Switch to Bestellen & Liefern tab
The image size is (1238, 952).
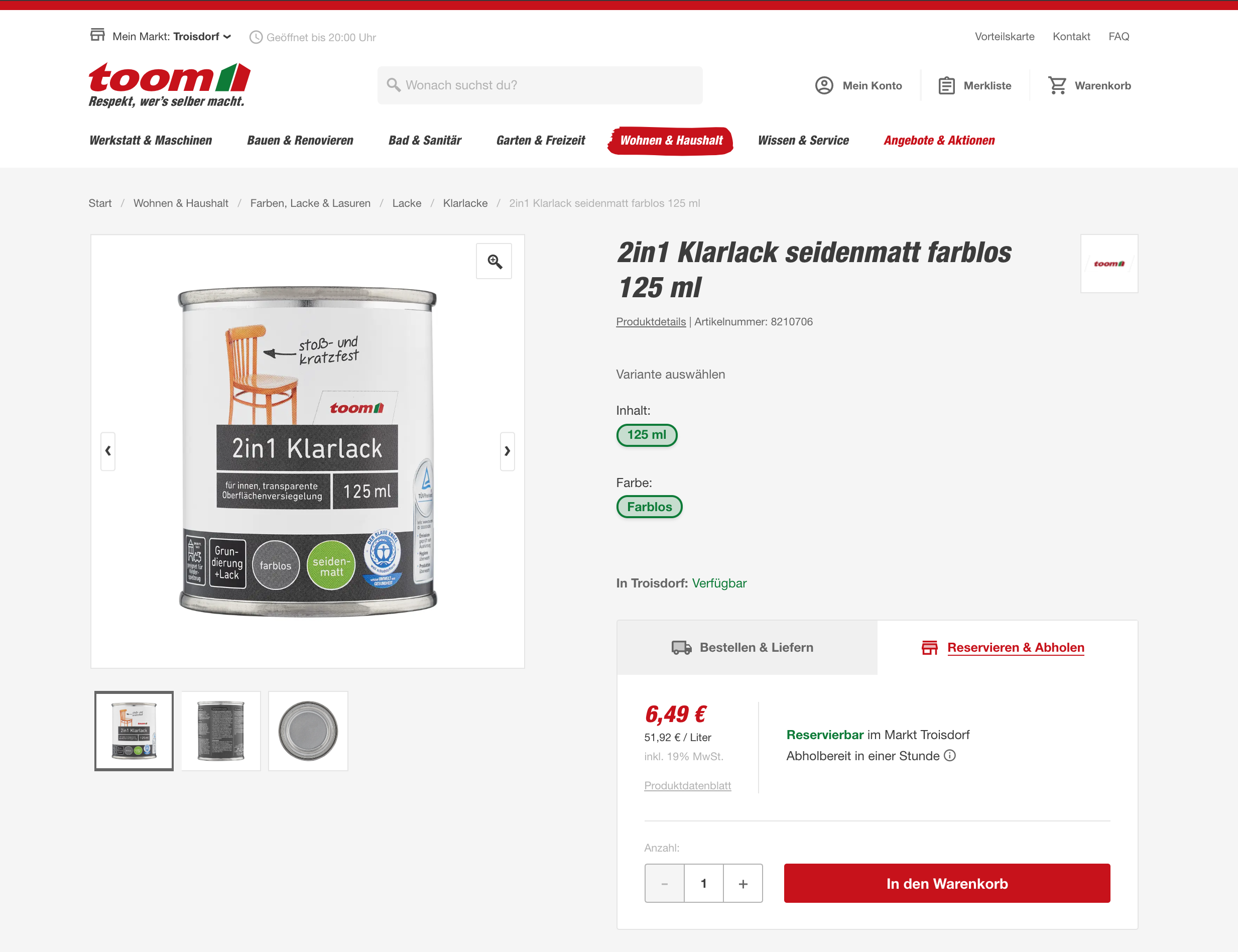pyautogui.click(x=747, y=647)
